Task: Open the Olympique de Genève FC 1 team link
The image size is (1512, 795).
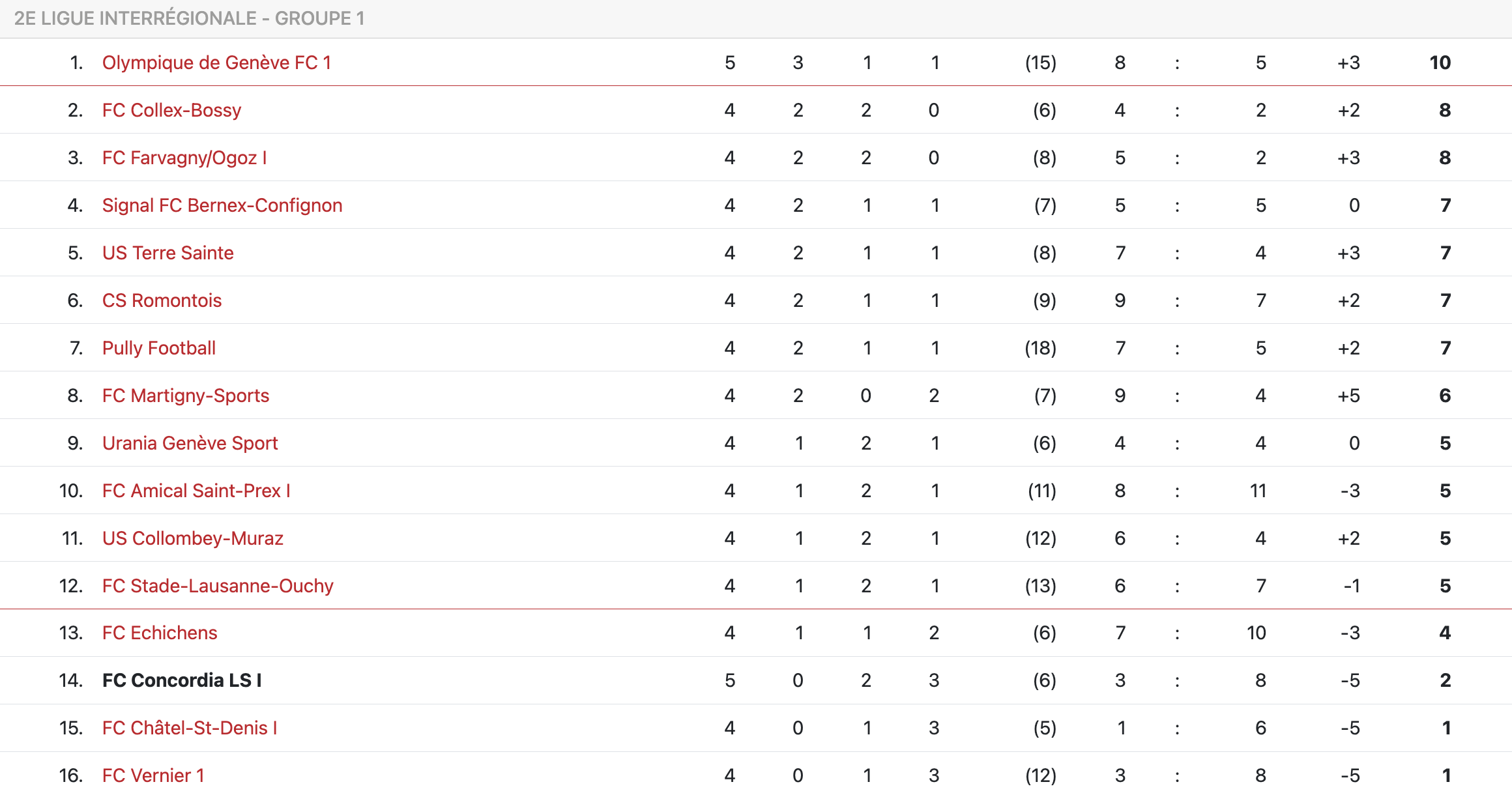Action: [x=216, y=63]
